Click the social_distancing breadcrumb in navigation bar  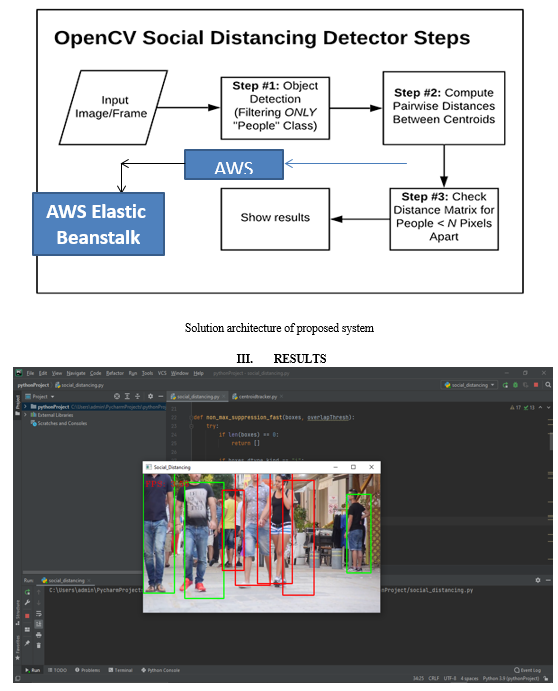tap(79, 385)
